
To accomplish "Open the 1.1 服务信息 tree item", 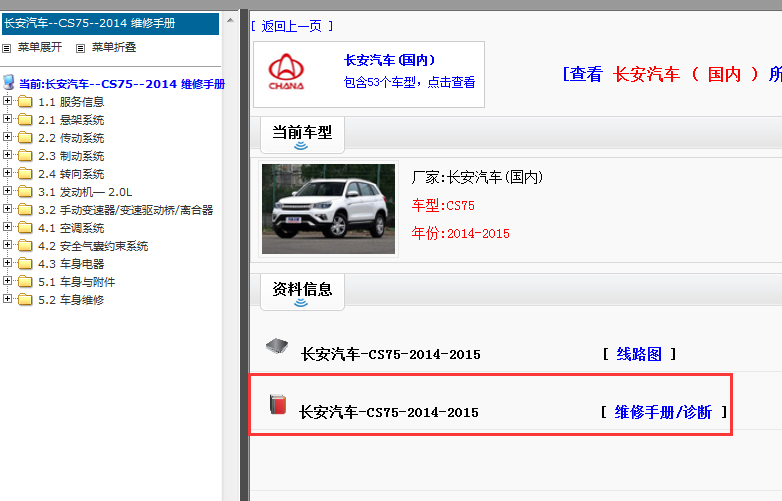I will tap(71, 102).
